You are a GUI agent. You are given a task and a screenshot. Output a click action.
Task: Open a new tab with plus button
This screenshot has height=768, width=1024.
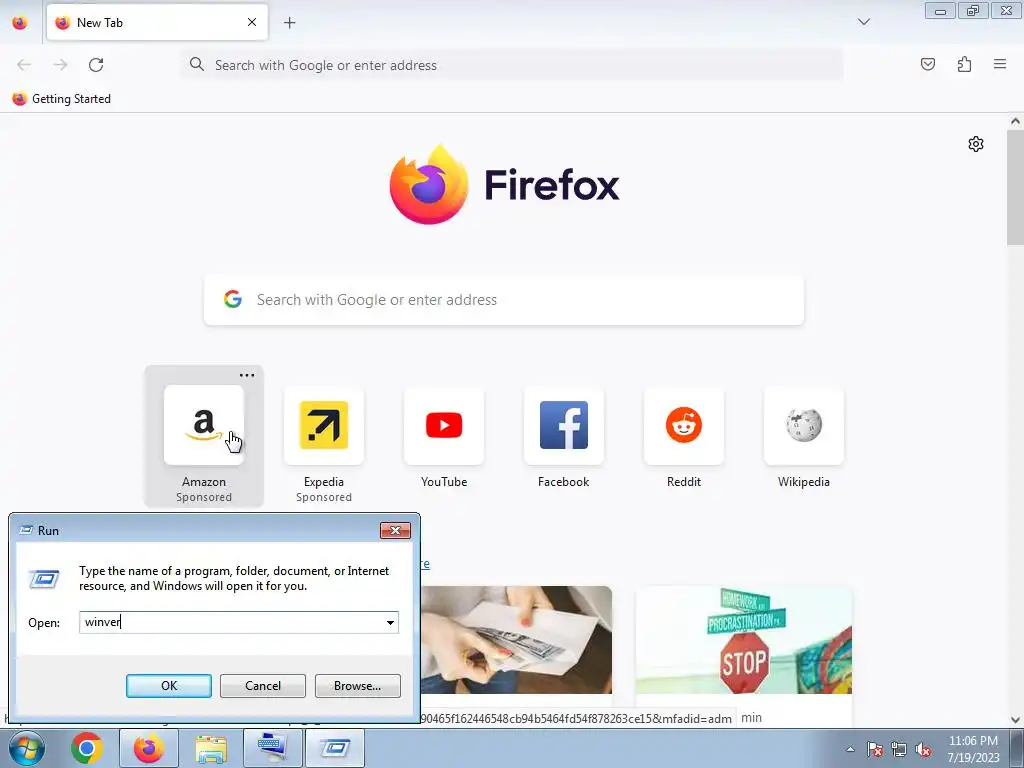point(289,23)
